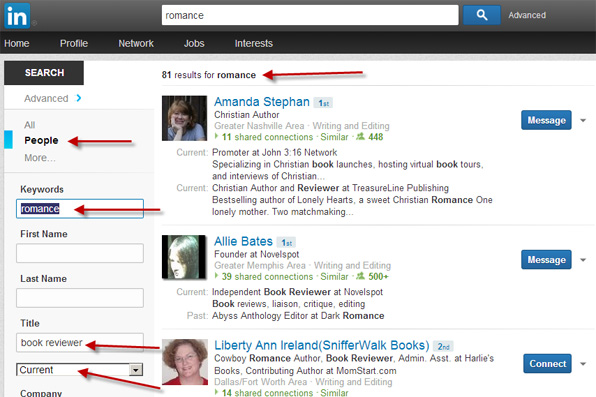Open dropdown arrow next to Connect button
Viewport: 596px width, 397px height.
(x=583, y=364)
